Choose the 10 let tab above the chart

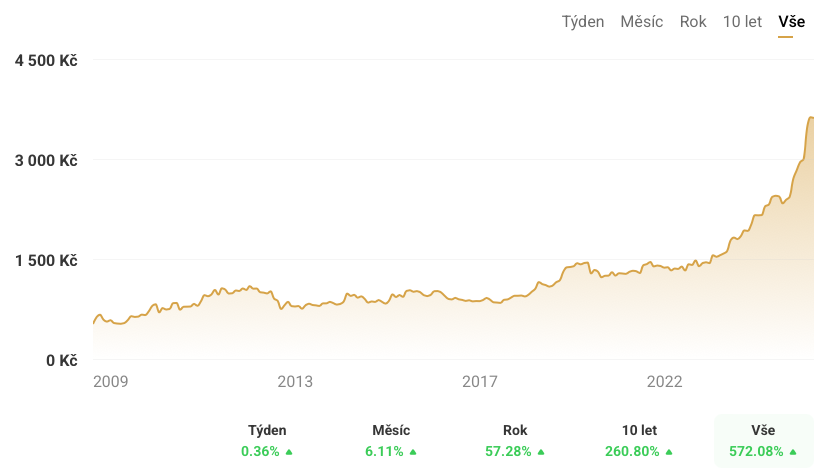(742, 22)
